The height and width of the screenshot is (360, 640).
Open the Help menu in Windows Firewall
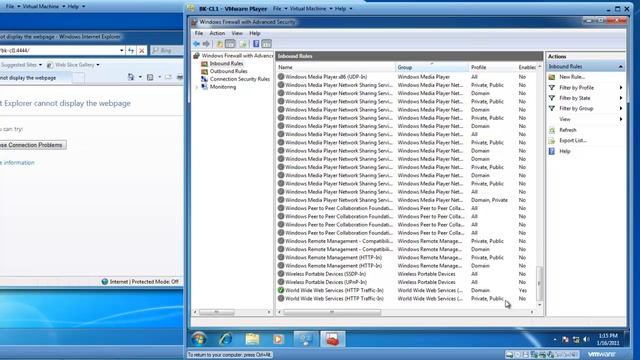pyautogui.click(x=255, y=33)
